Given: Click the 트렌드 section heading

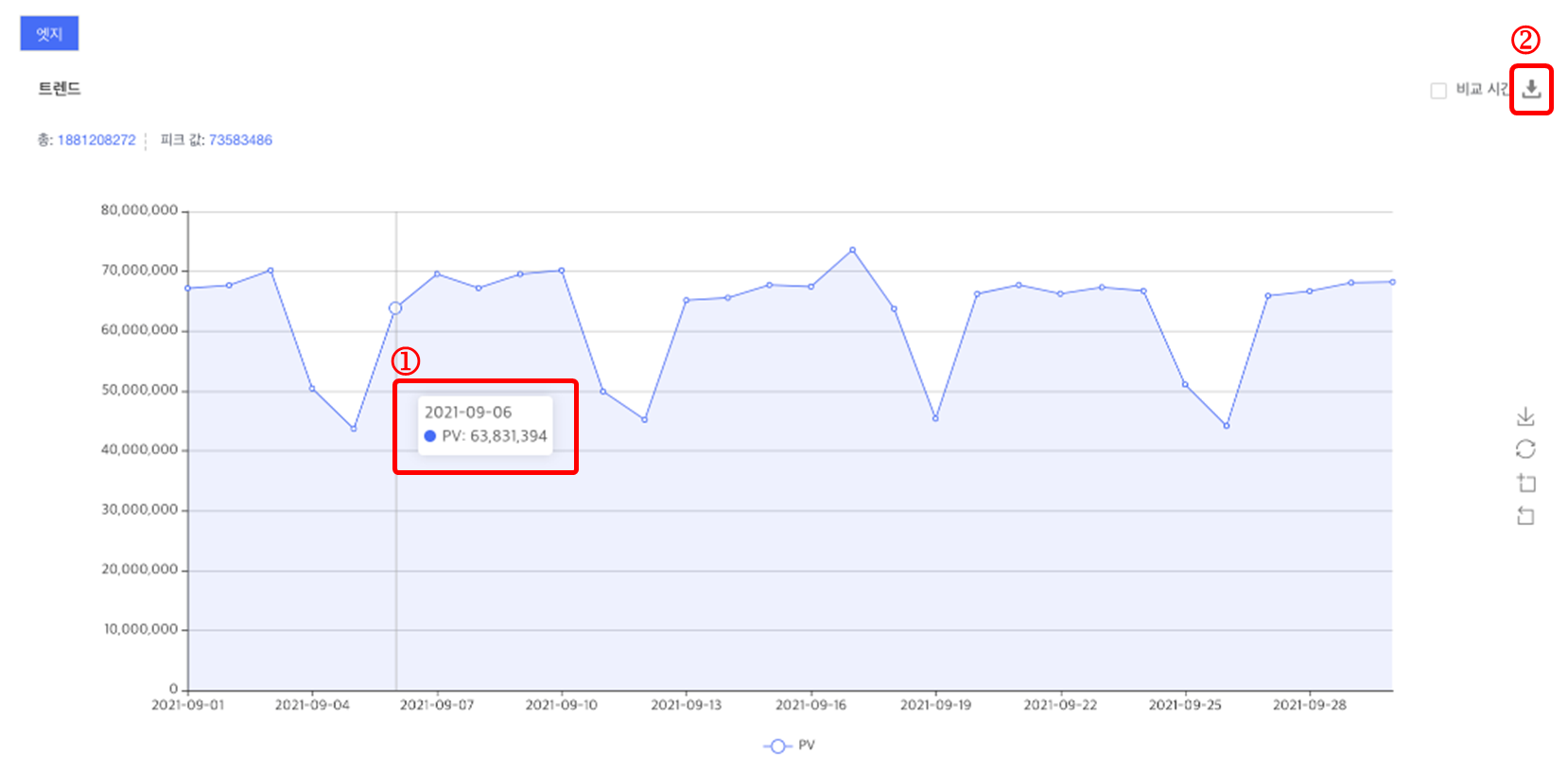Looking at the screenshot, I should (x=60, y=89).
